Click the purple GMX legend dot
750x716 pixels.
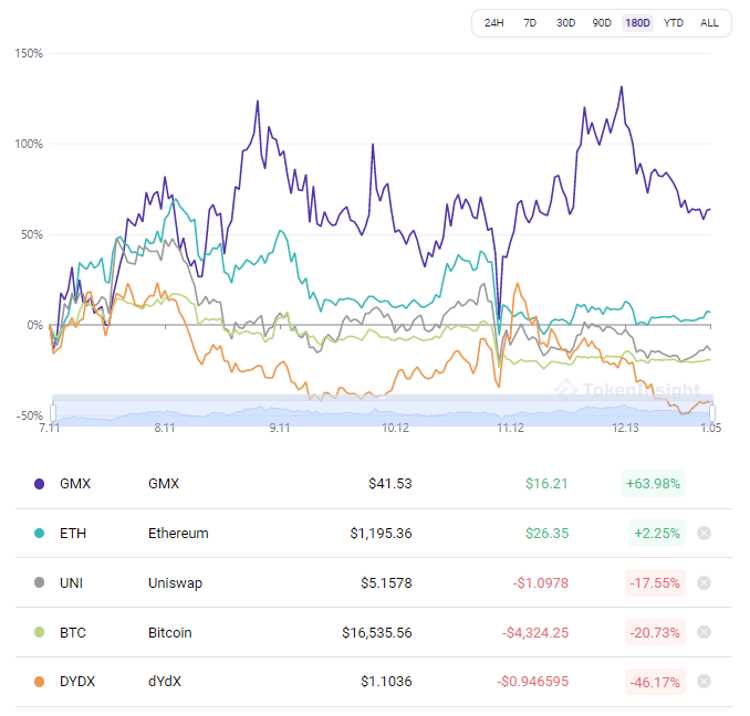pos(39,483)
